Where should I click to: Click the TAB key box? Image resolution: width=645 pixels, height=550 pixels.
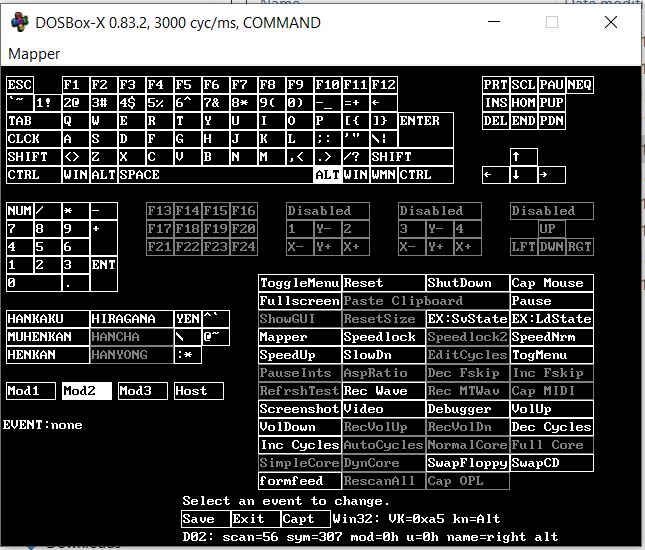tap(34, 121)
